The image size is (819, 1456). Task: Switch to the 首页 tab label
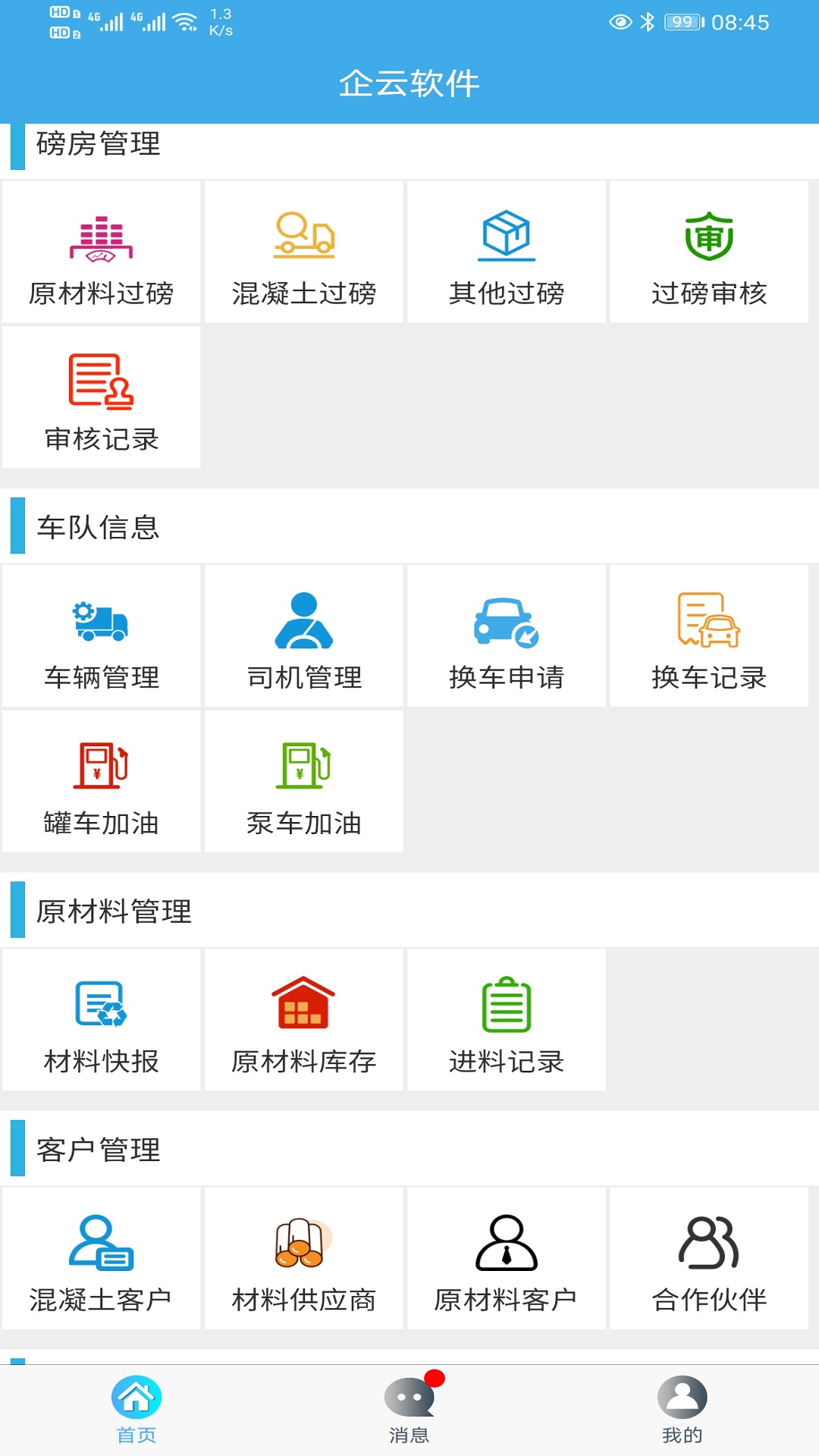point(136,1436)
